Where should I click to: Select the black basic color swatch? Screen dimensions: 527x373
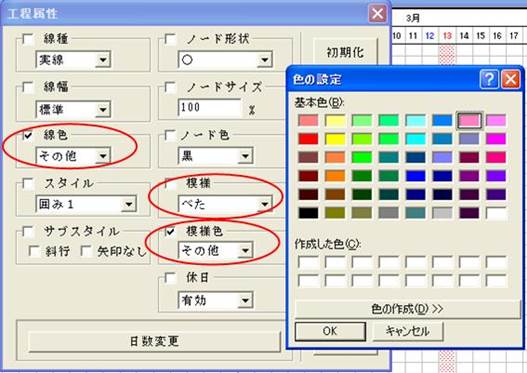point(308,213)
